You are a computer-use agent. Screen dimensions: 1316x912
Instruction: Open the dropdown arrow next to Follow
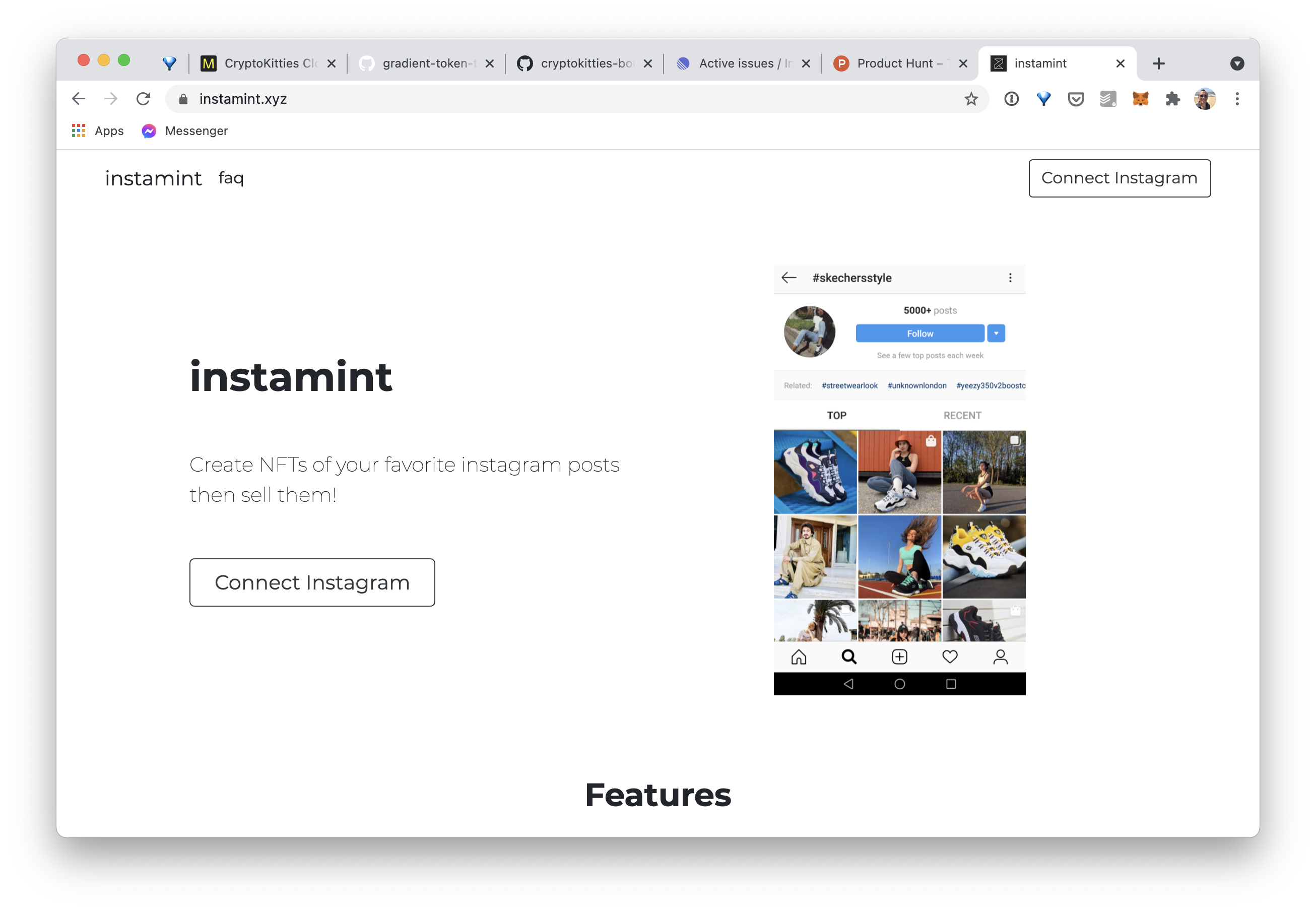click(996, 333)
